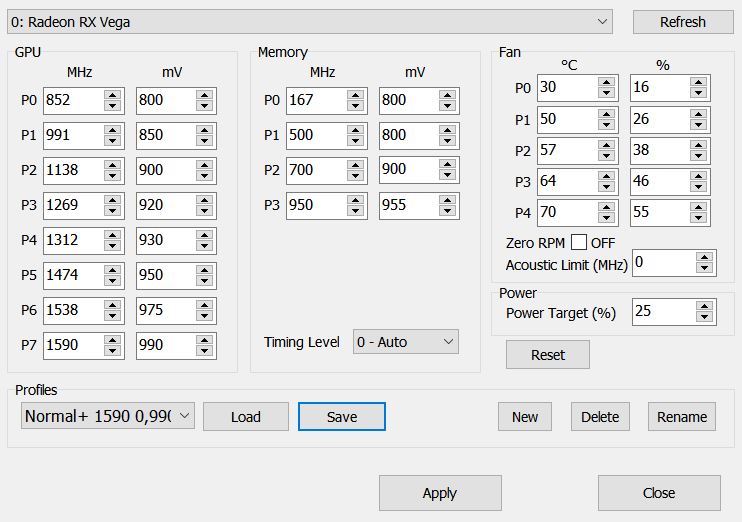Increase Acoustic Limit value with up arrow
The image size is (742, 522).
coord(705,257)
